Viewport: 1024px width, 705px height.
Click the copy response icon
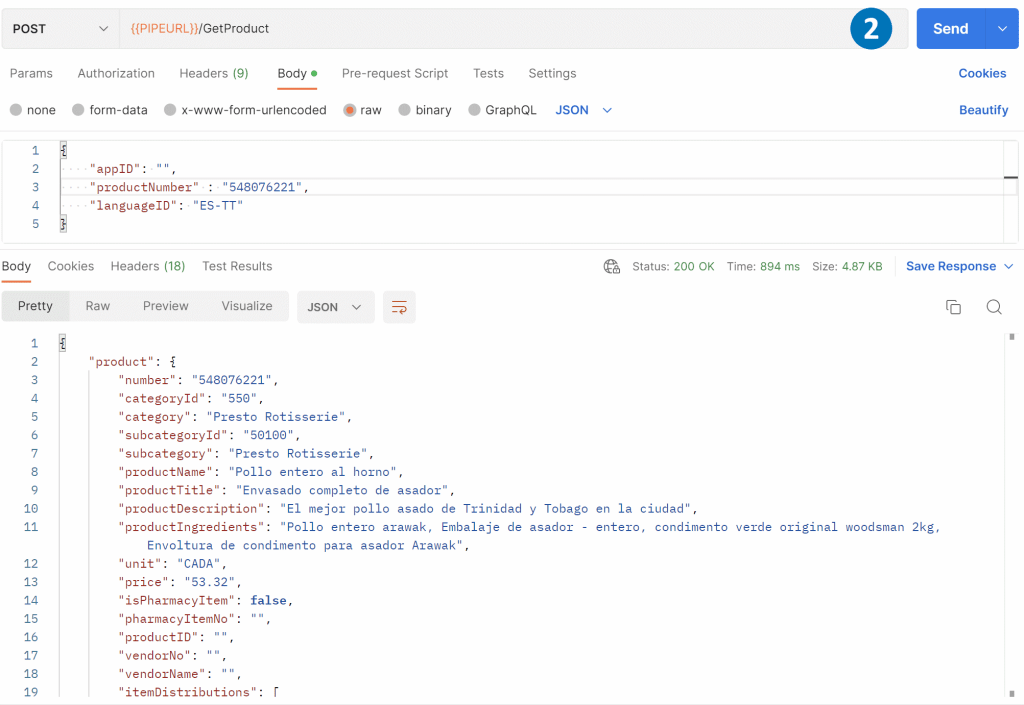[x=953, y=307]
